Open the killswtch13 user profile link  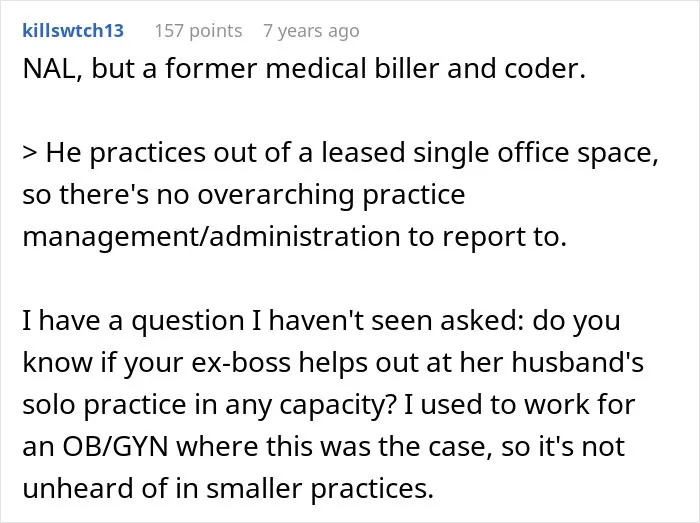(x=73, y=31)
